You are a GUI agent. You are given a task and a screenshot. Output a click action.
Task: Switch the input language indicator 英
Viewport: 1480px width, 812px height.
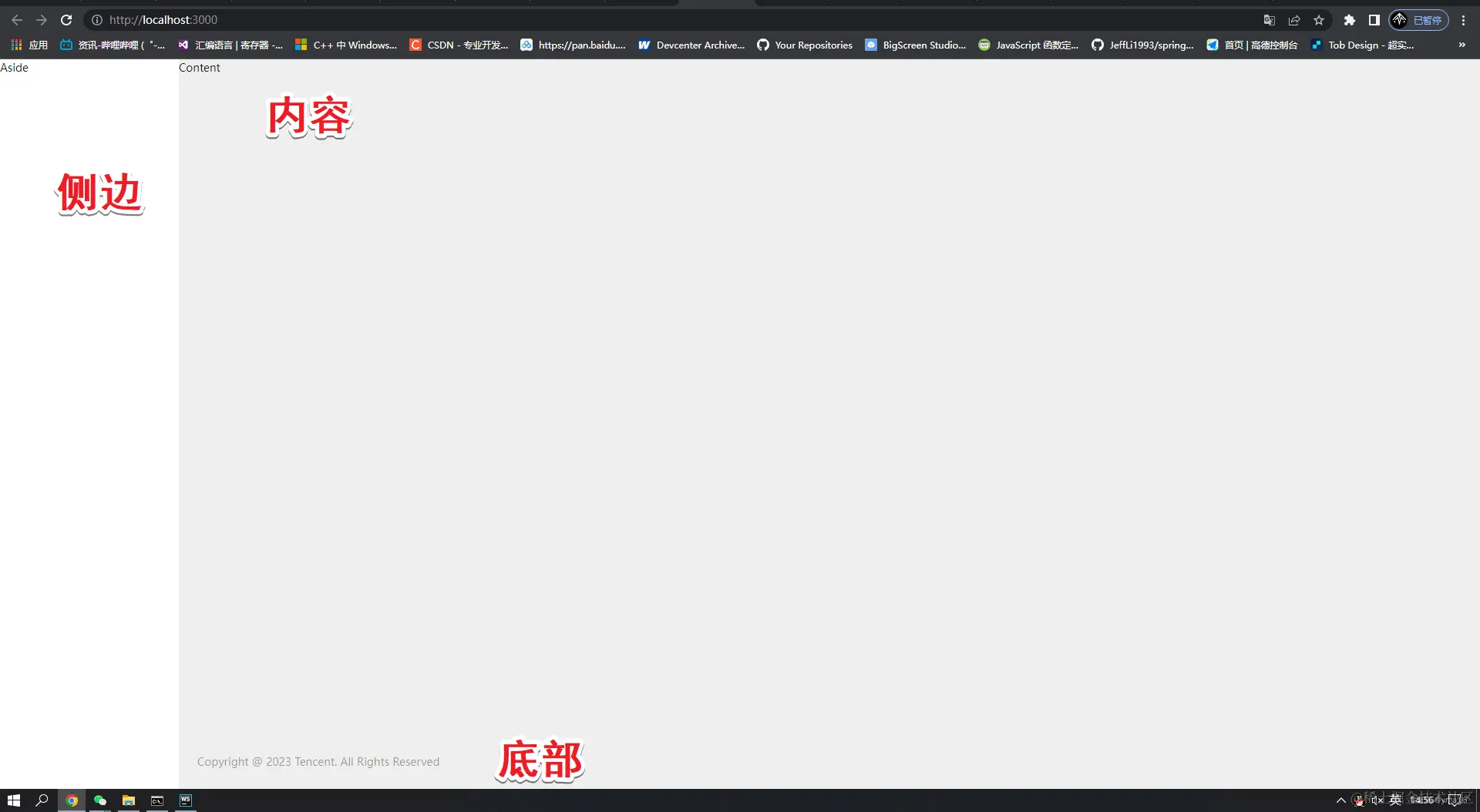[1395, 800]
